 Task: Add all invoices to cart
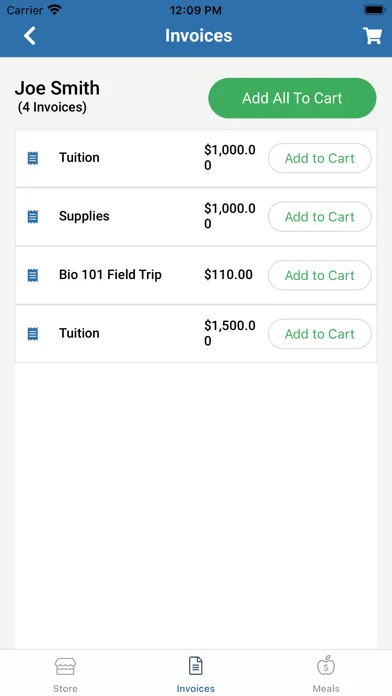click(x=292, y=98)
